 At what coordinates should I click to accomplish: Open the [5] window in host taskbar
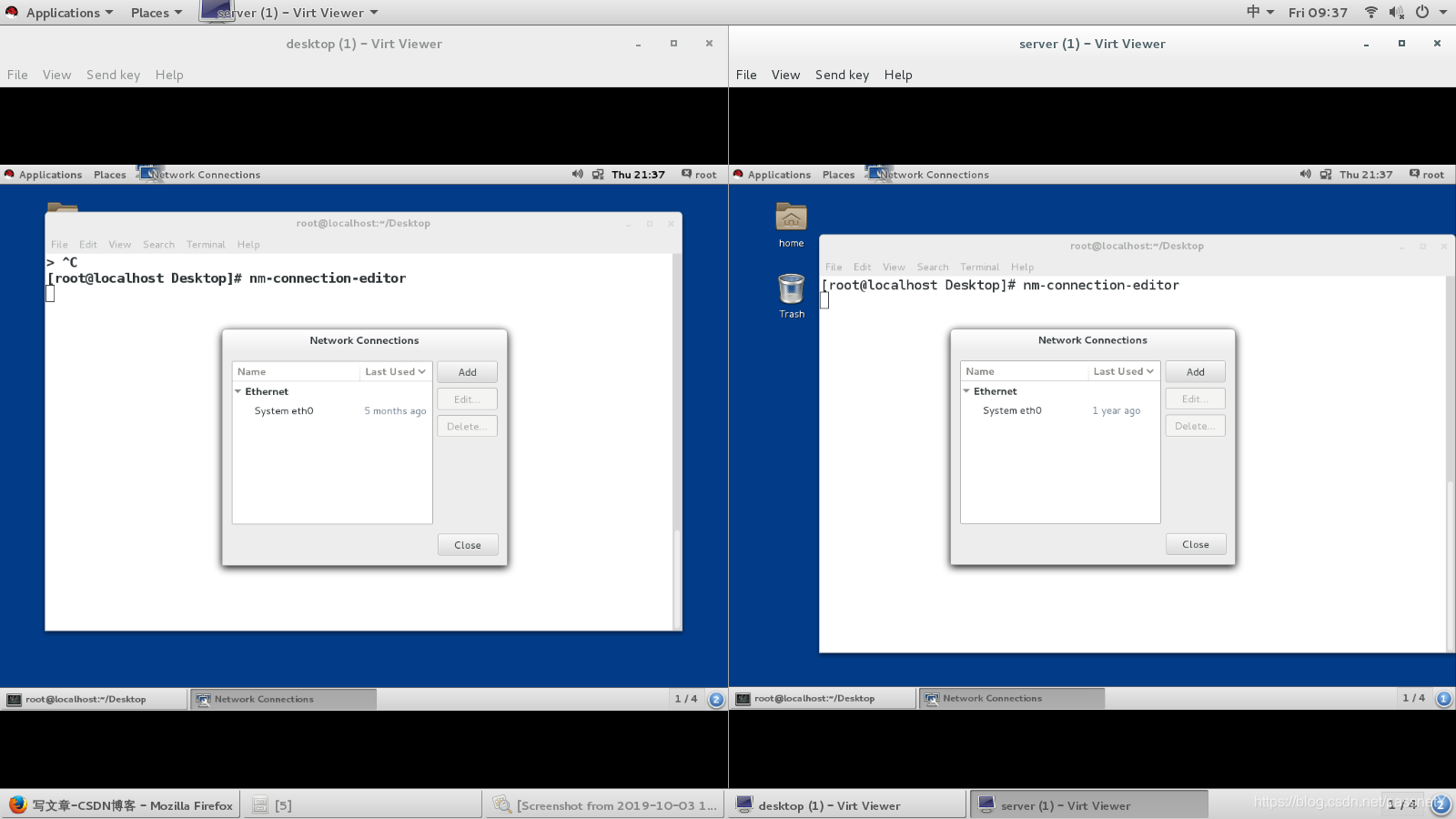click(x=362, y=804)
